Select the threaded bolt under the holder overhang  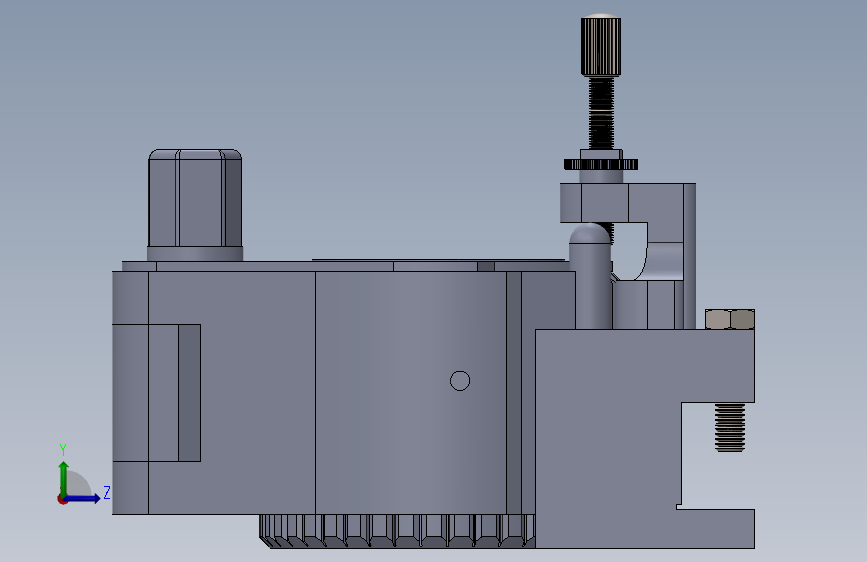pyautogui.click(x=730, y=427)
